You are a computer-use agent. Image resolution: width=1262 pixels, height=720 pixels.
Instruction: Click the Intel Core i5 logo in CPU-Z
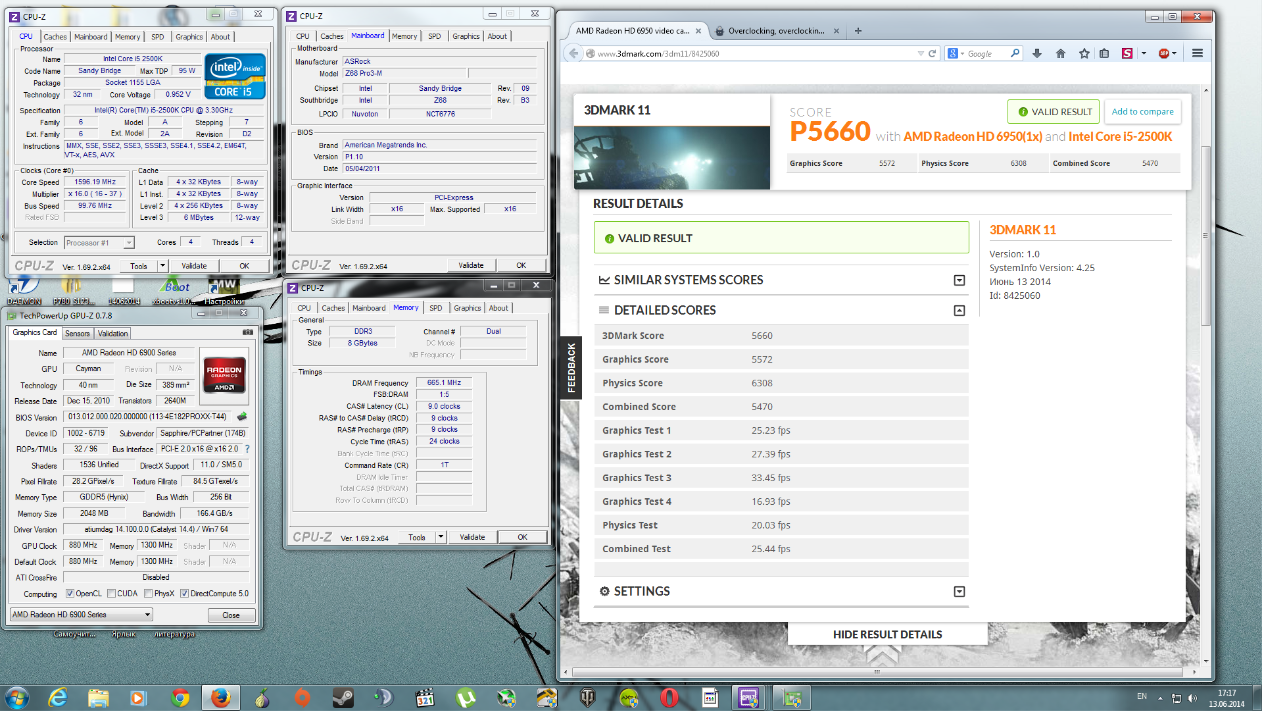tap(235, 78)
